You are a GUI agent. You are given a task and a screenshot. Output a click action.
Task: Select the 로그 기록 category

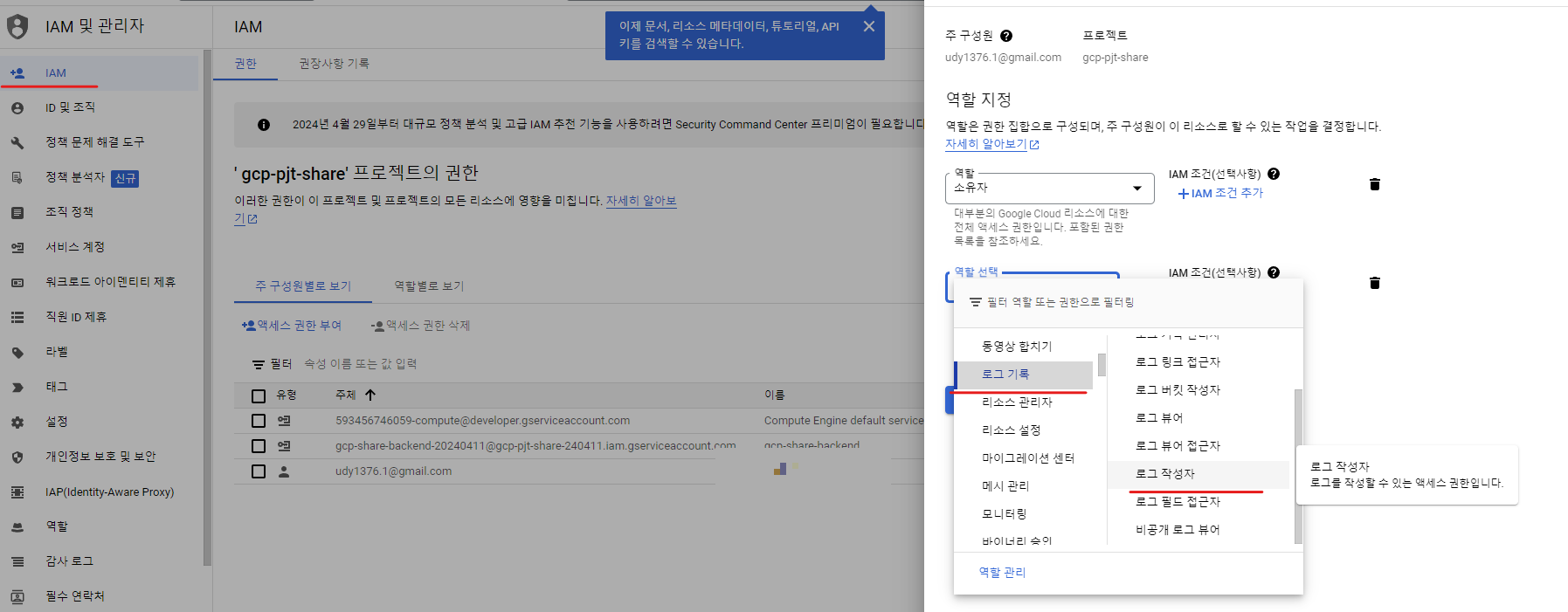coord(1024,375)
